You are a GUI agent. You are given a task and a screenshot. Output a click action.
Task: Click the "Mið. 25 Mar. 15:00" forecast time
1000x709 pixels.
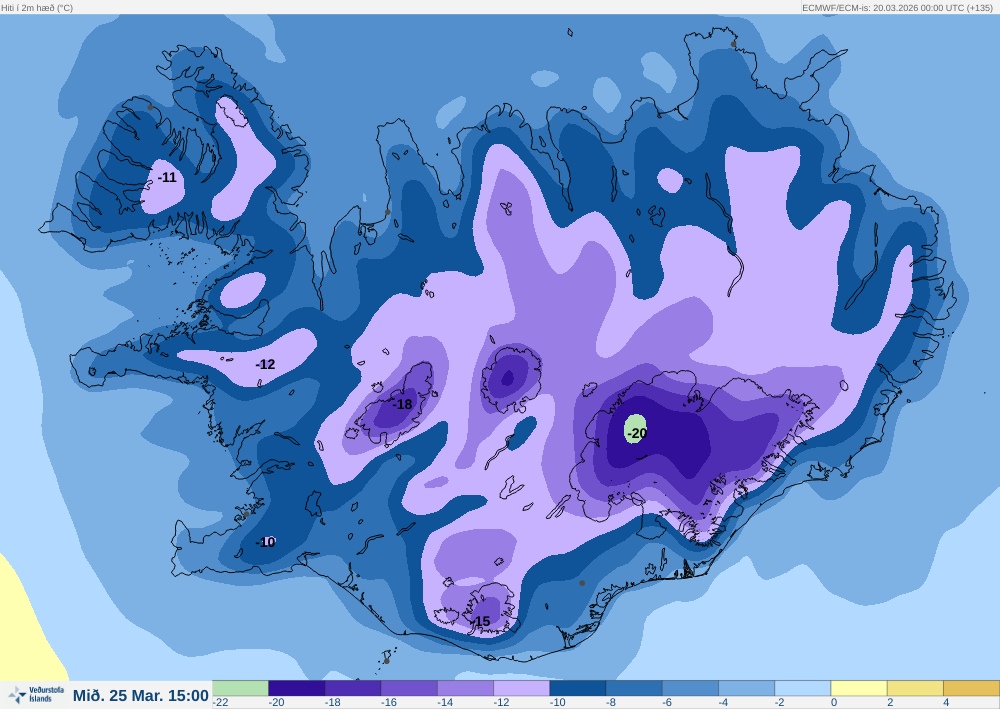[x=141, y=696]
